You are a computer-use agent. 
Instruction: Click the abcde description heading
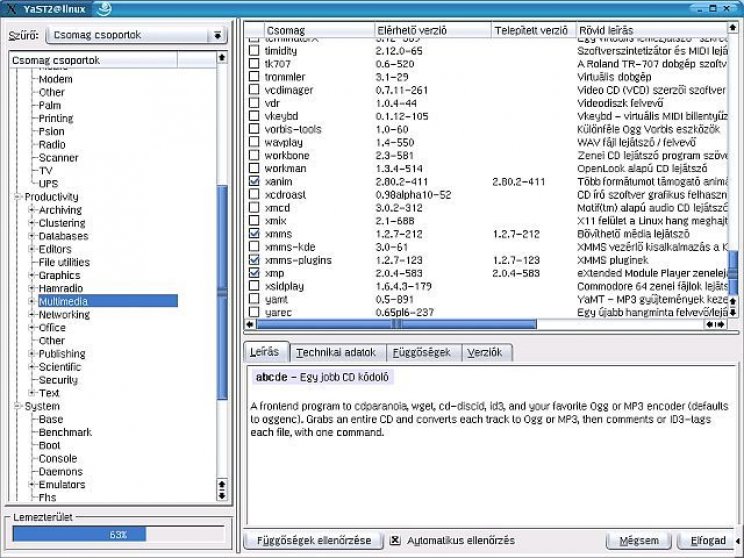click(x=322, y=377)
